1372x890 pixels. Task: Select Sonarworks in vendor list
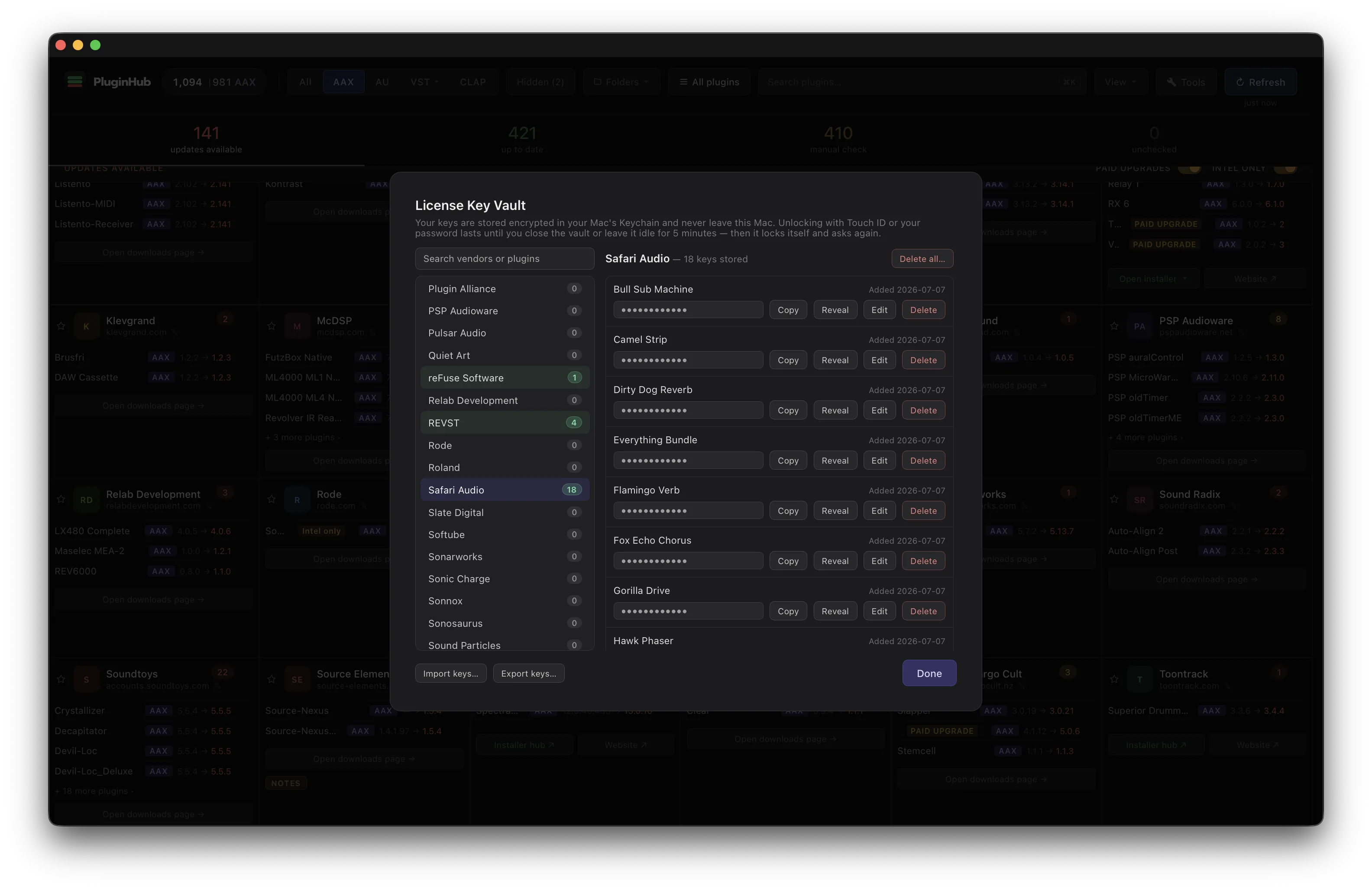pyautogui.click(x=505, y=556)
